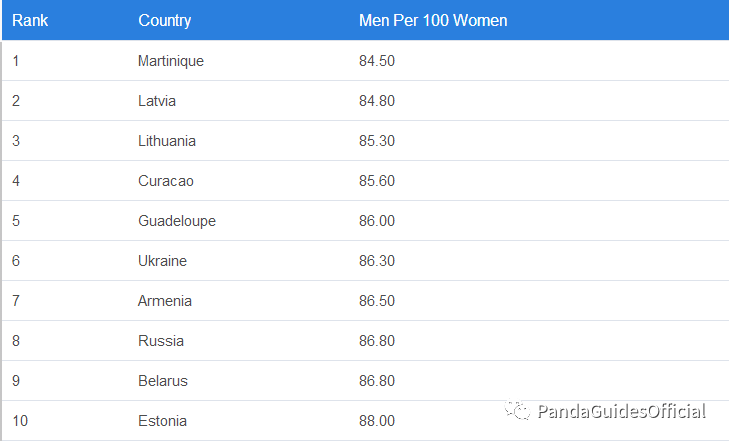
Task: Select the Latvia row
Action: [365, 101]
